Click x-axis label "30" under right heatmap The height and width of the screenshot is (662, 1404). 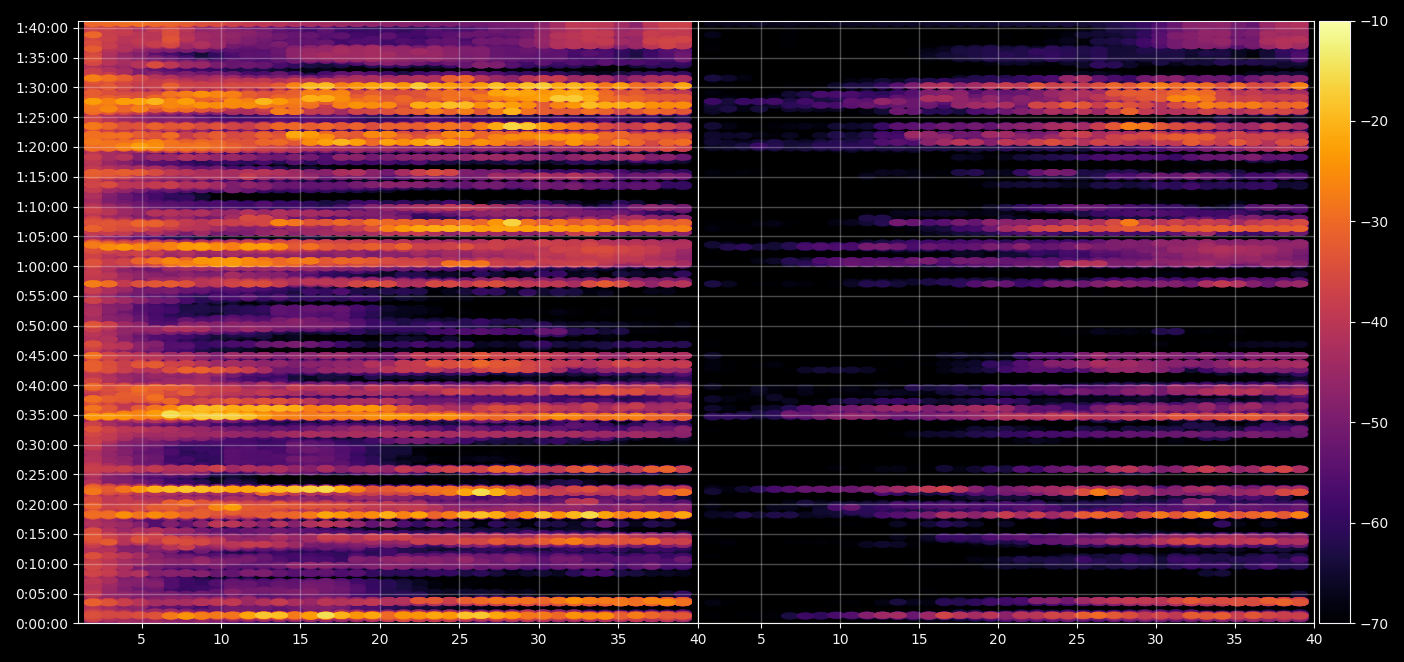[x=1156, y=639]
